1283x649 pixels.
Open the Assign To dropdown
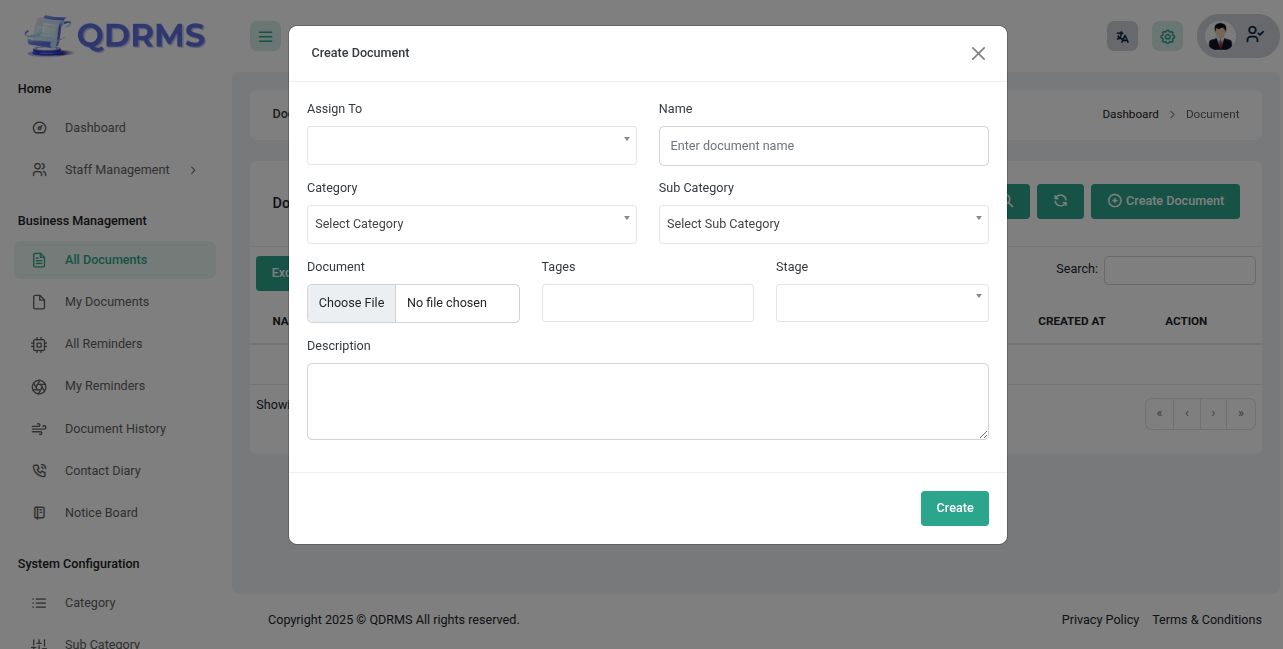[471, 146]
